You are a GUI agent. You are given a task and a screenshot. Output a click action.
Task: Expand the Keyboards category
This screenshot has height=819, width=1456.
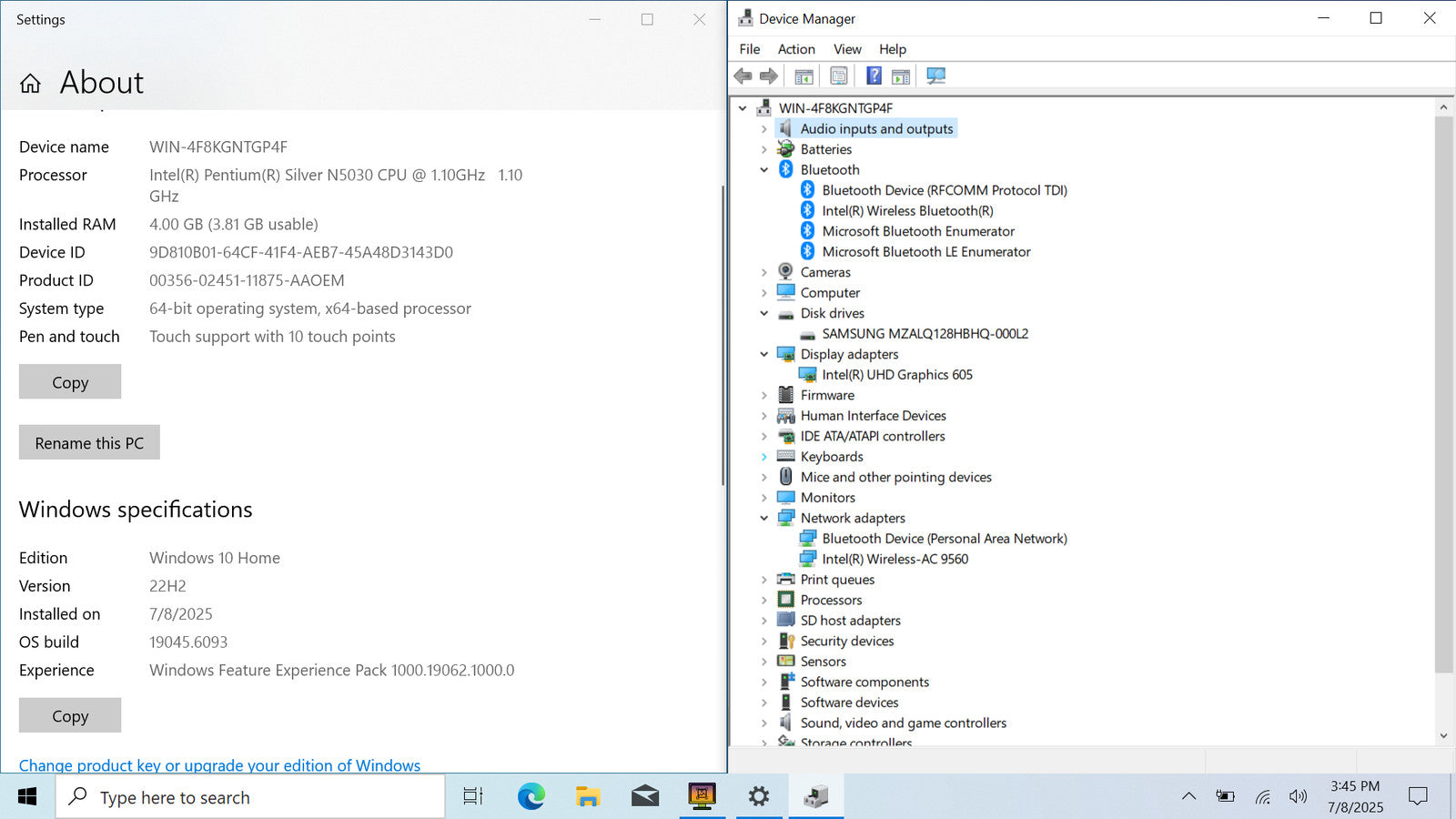click(764, 457)
